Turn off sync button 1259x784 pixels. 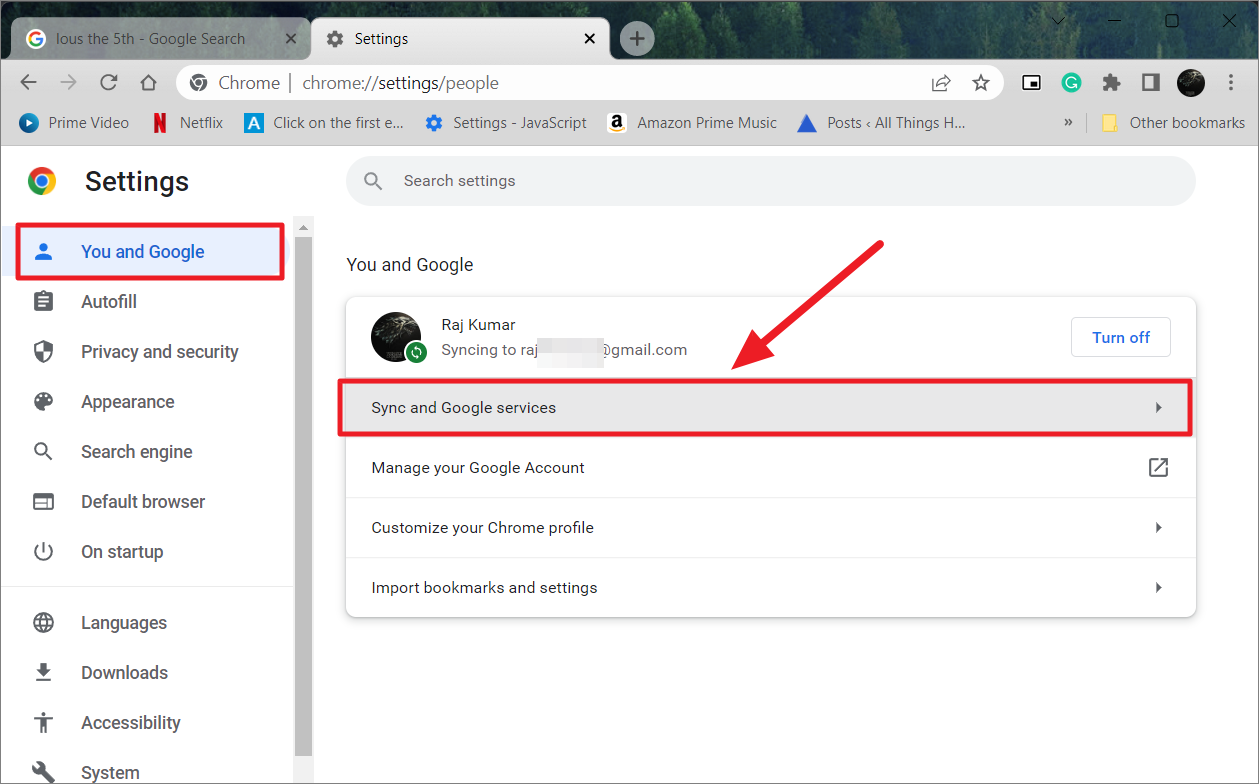click(1121, 338)
